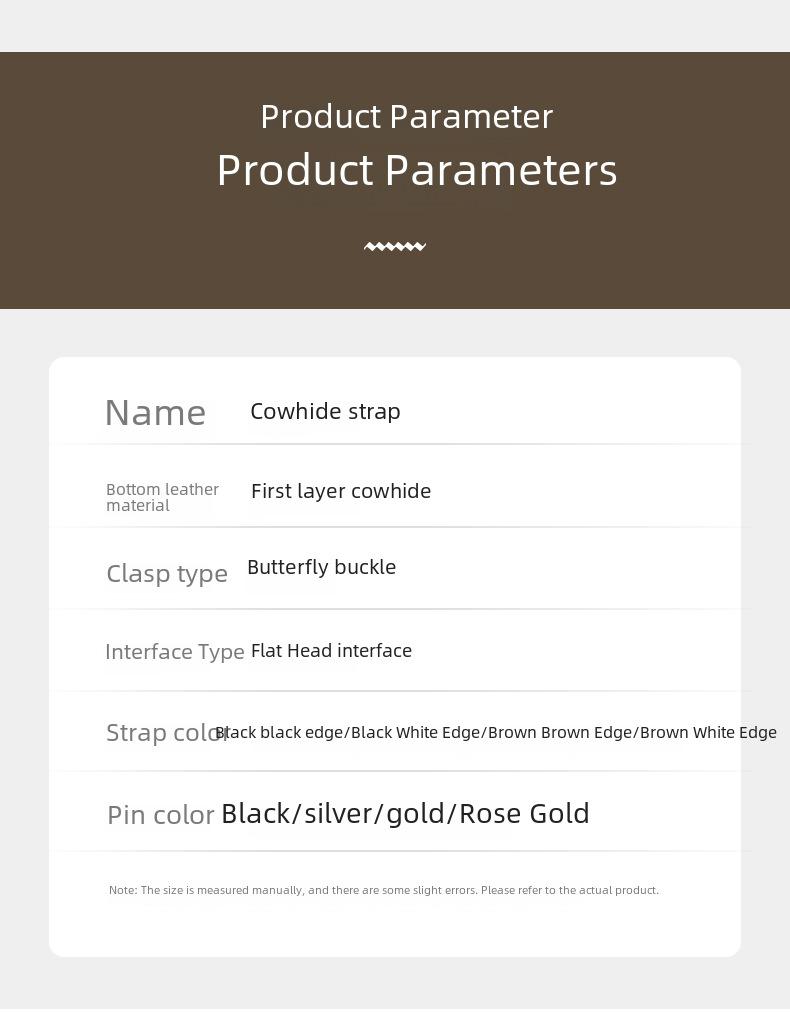
Task: Select the 'Butterfly buckle' value
Action: (x=322, y=567)
